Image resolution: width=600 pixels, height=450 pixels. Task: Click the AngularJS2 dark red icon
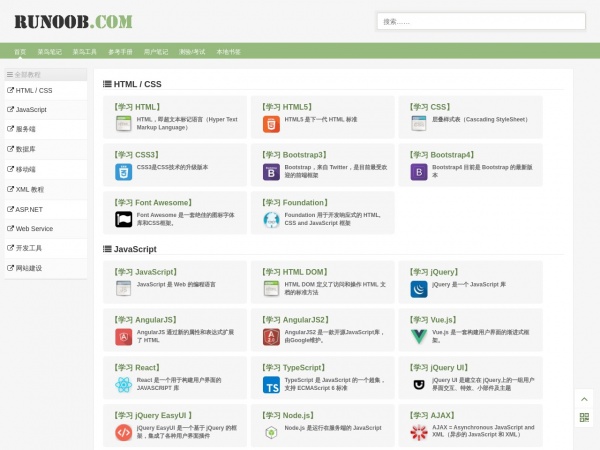pos(271,337)
